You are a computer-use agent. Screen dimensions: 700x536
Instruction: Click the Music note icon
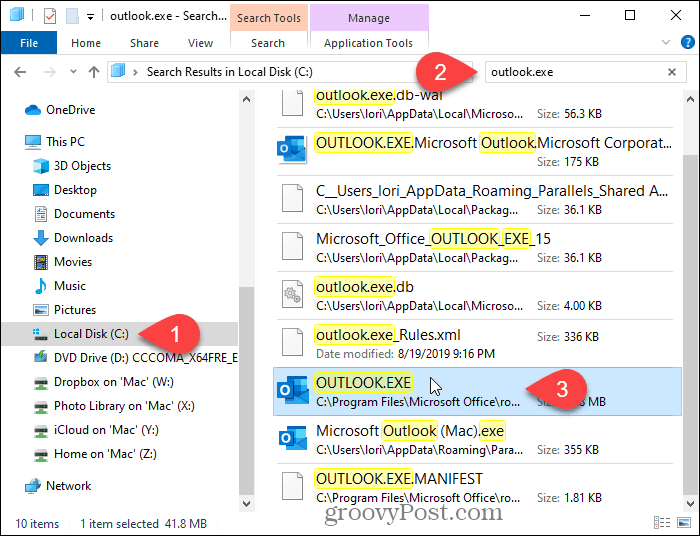coord(41,286)
